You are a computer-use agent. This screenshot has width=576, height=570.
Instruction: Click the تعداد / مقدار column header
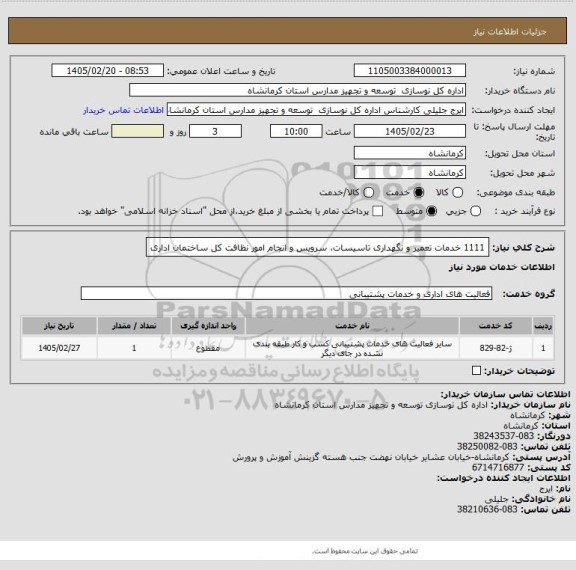pyautogui.click(x=134, y=326)
